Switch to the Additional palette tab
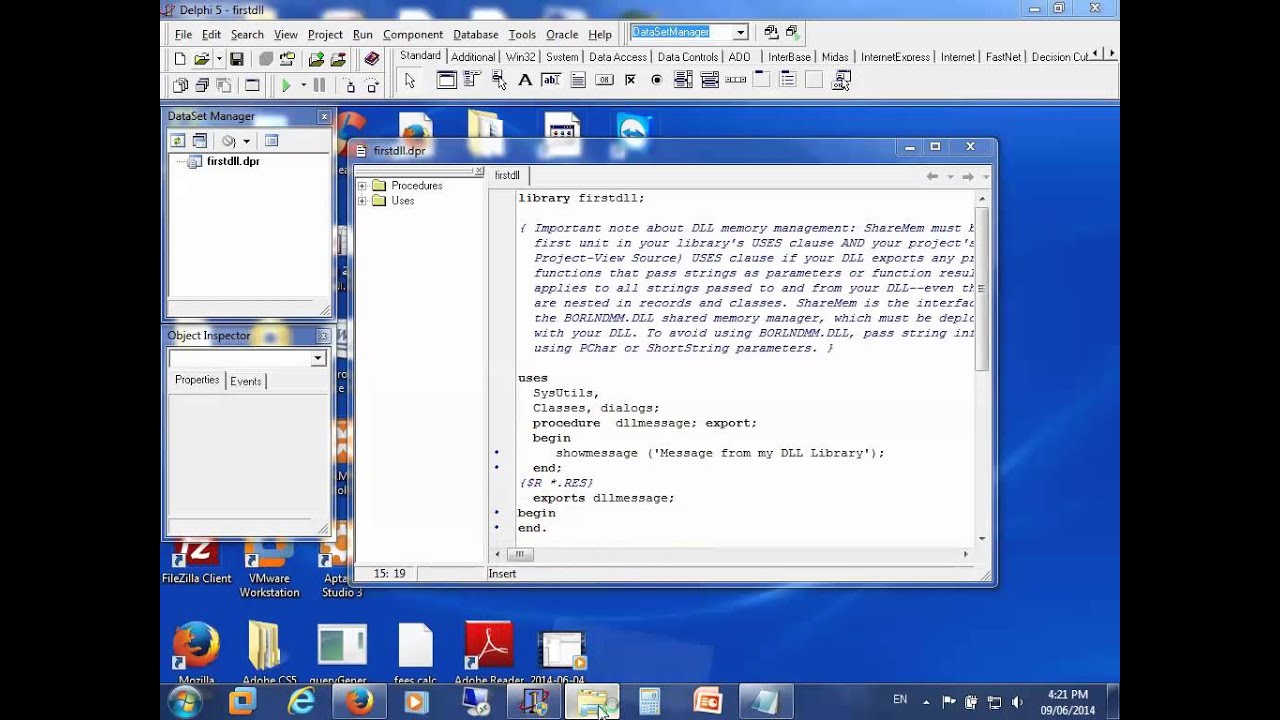This screenshot has height=720, width=1280. pyautogui.click(x=473, y=57)
